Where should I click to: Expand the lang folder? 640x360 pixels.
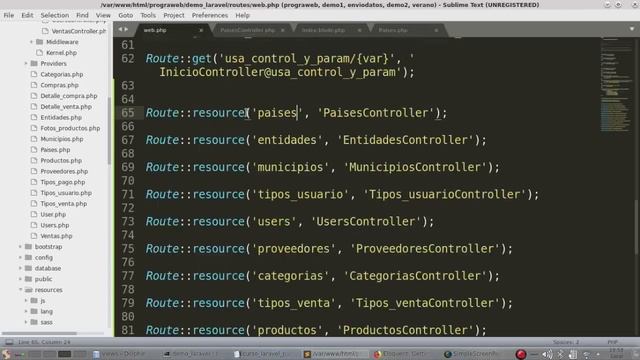click(x=26, y=311)
